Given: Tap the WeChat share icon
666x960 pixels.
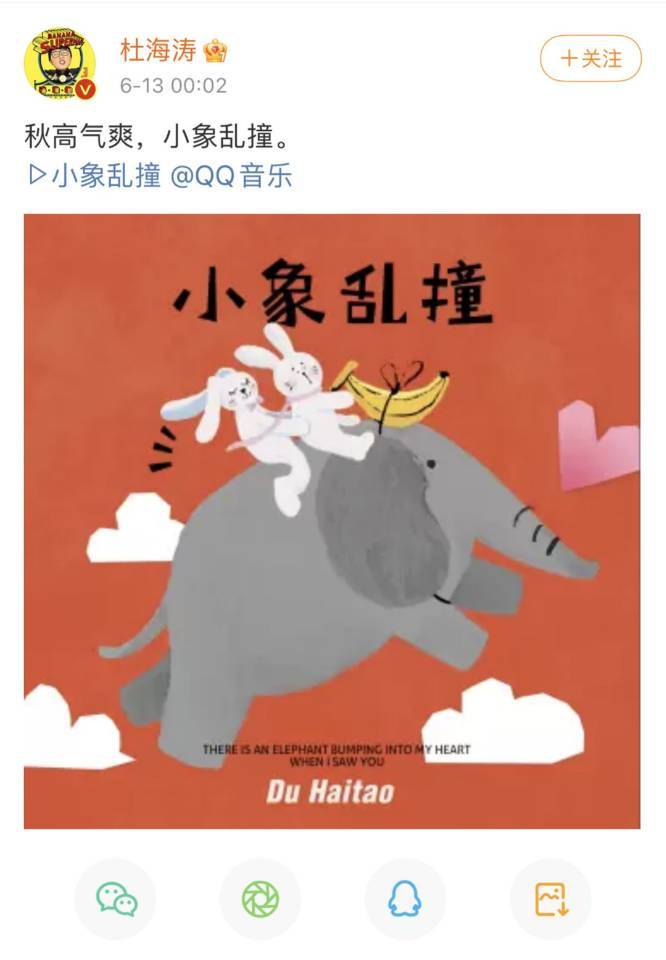Looking at the screenshot, I should [116, 899].
